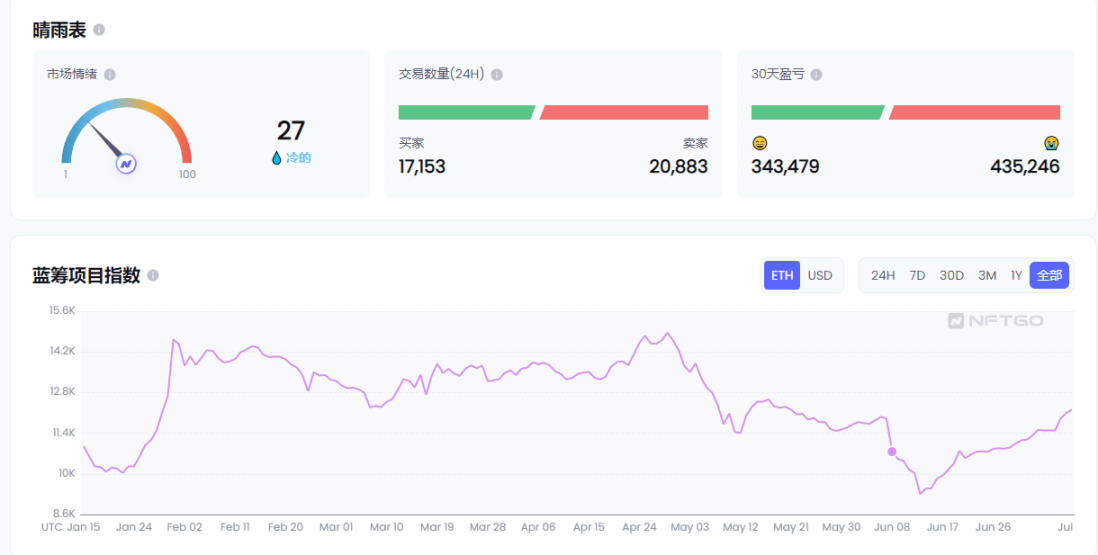Click info icon next to 晴雨表 title
1098x555 pixels.
click(x=99, y=30)
